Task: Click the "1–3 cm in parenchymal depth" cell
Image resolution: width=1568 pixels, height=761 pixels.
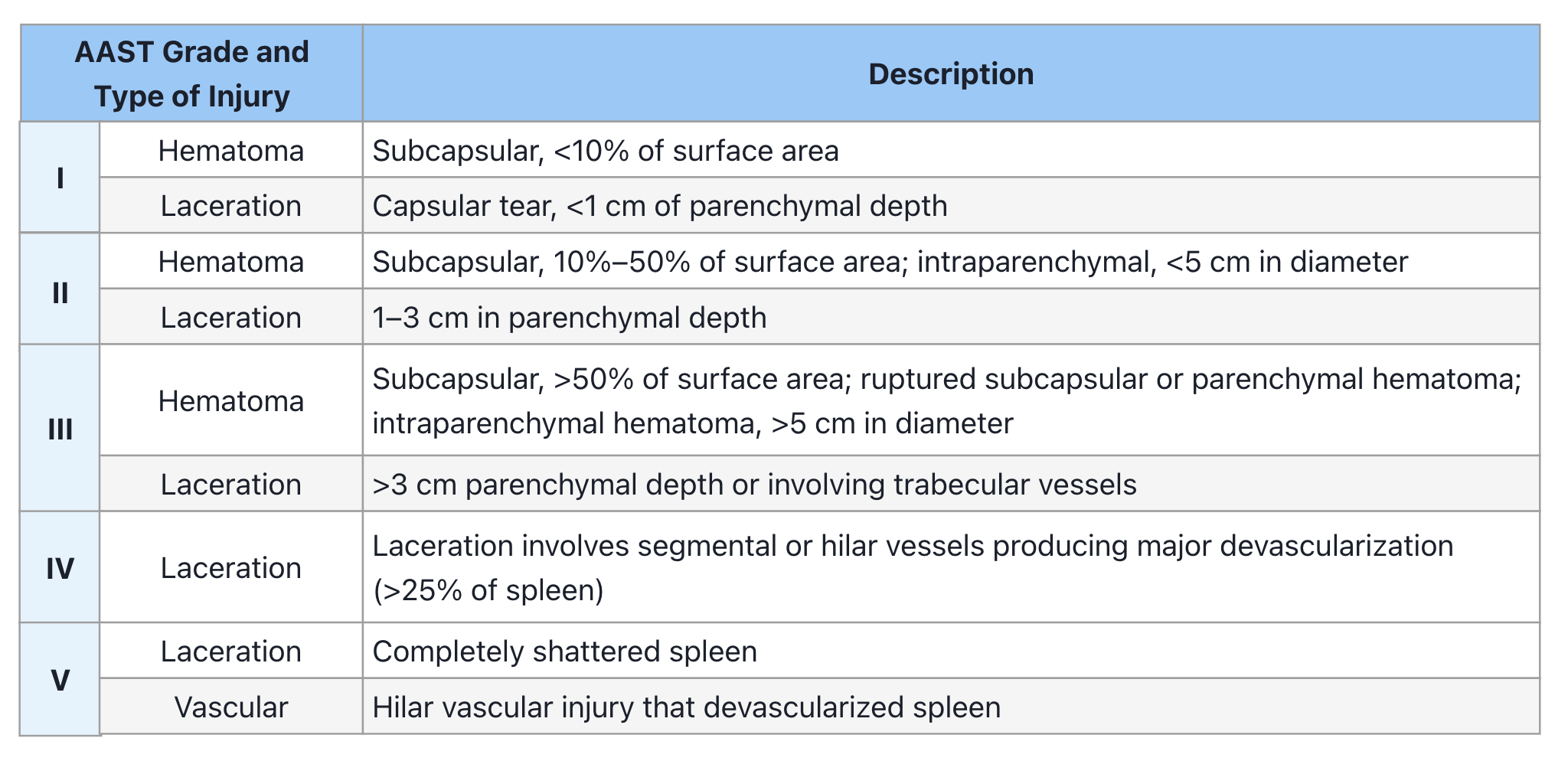Action: click(x=569, y=317)
